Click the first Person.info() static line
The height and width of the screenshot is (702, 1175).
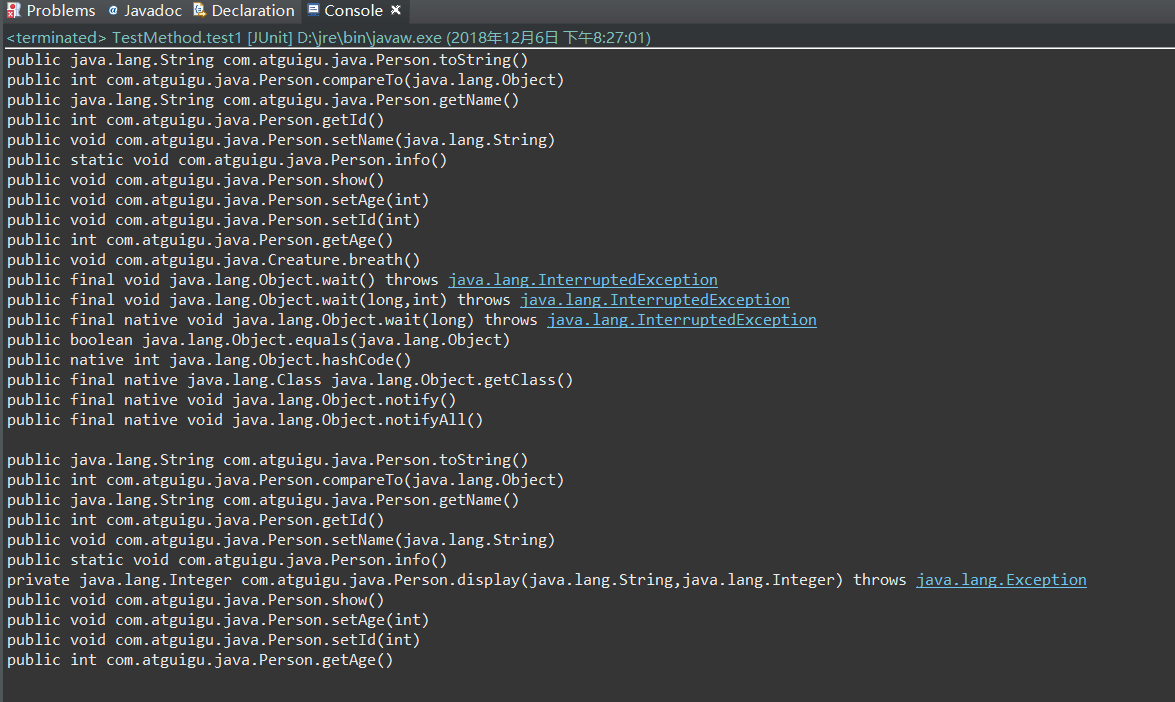point(227,160)
